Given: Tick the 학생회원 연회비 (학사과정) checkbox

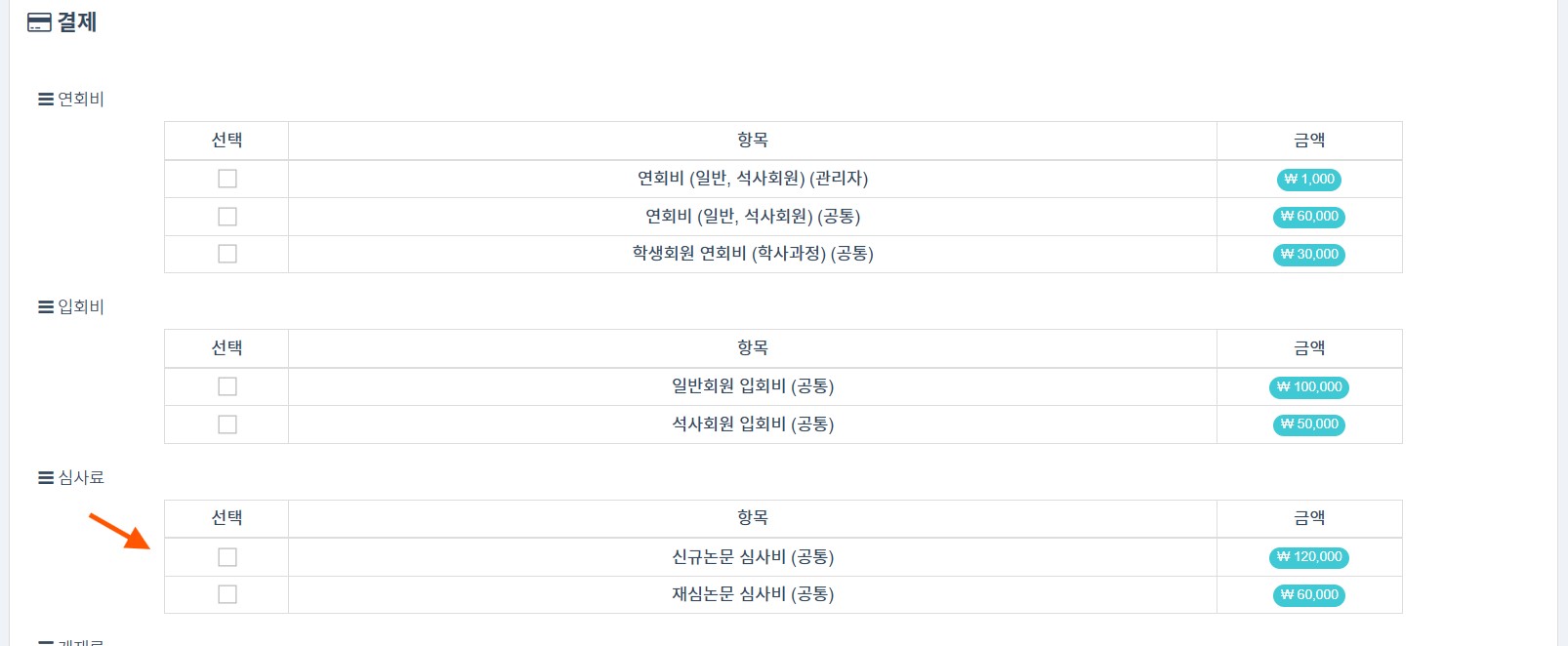Looking at the screenshot, I should [x=227, y=254].
